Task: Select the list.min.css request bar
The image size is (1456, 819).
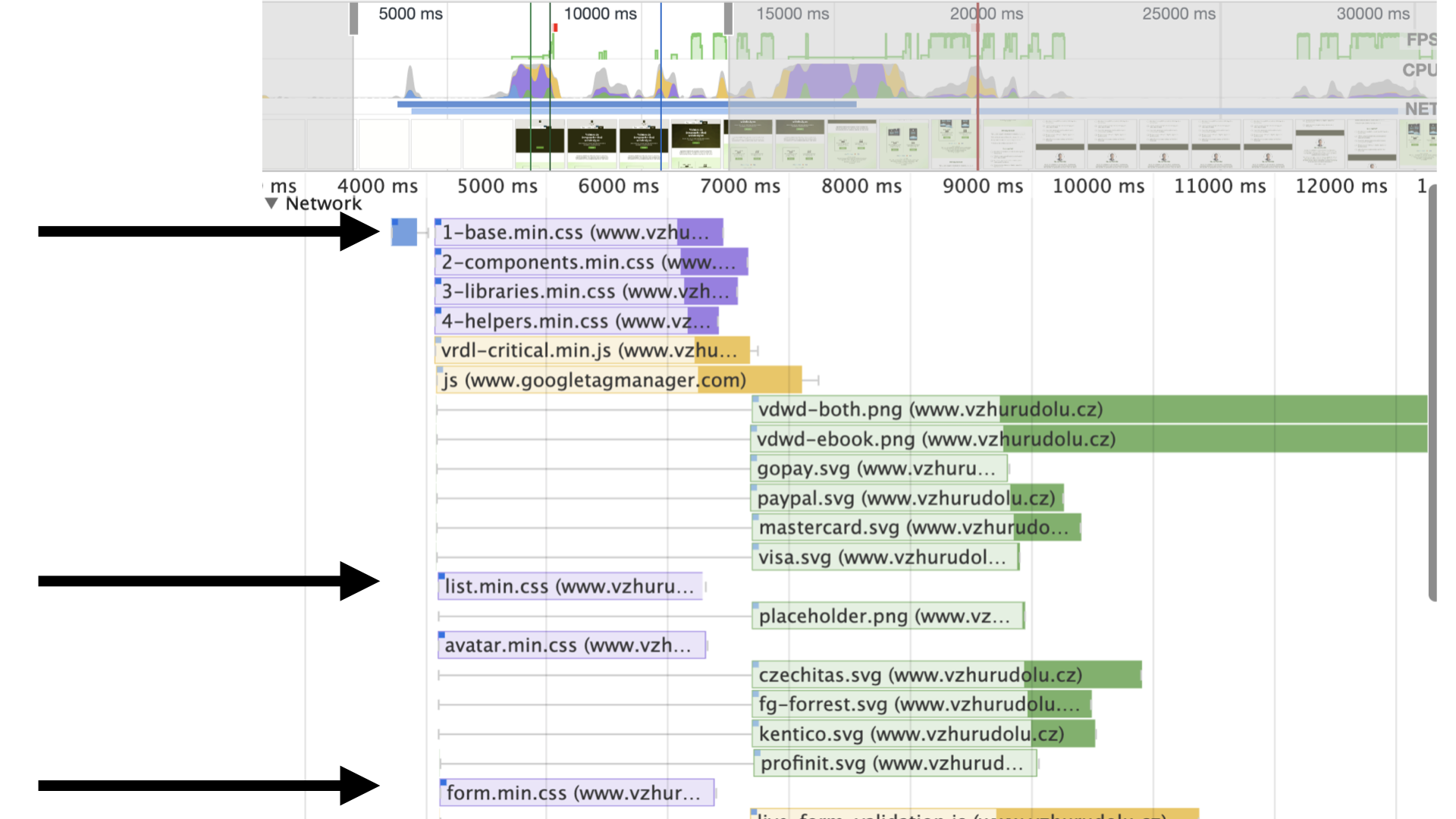Action: click(x=570, y=586)
